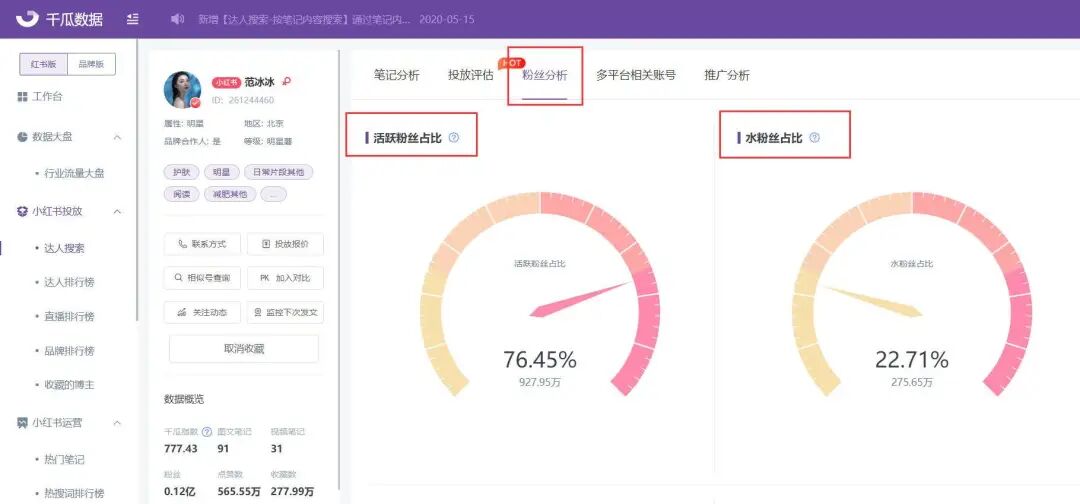This screenshot has width=1080, height=504.
Task: Click the 日常片段其他 tag
Action: (x=278, y=172)
